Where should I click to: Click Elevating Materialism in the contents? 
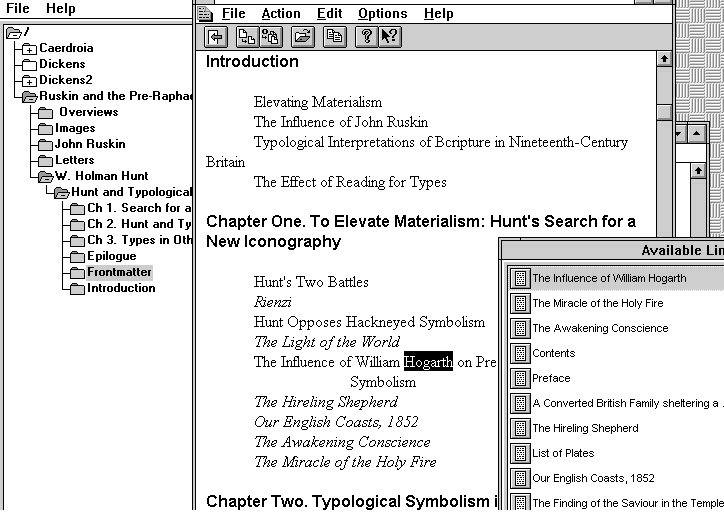tap(318, 102)
